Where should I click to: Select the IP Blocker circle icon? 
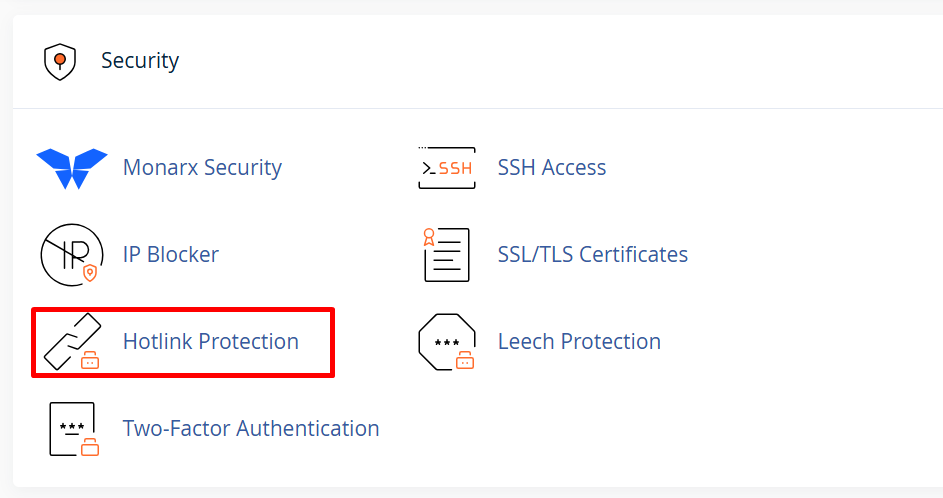[x=72, y=255]
